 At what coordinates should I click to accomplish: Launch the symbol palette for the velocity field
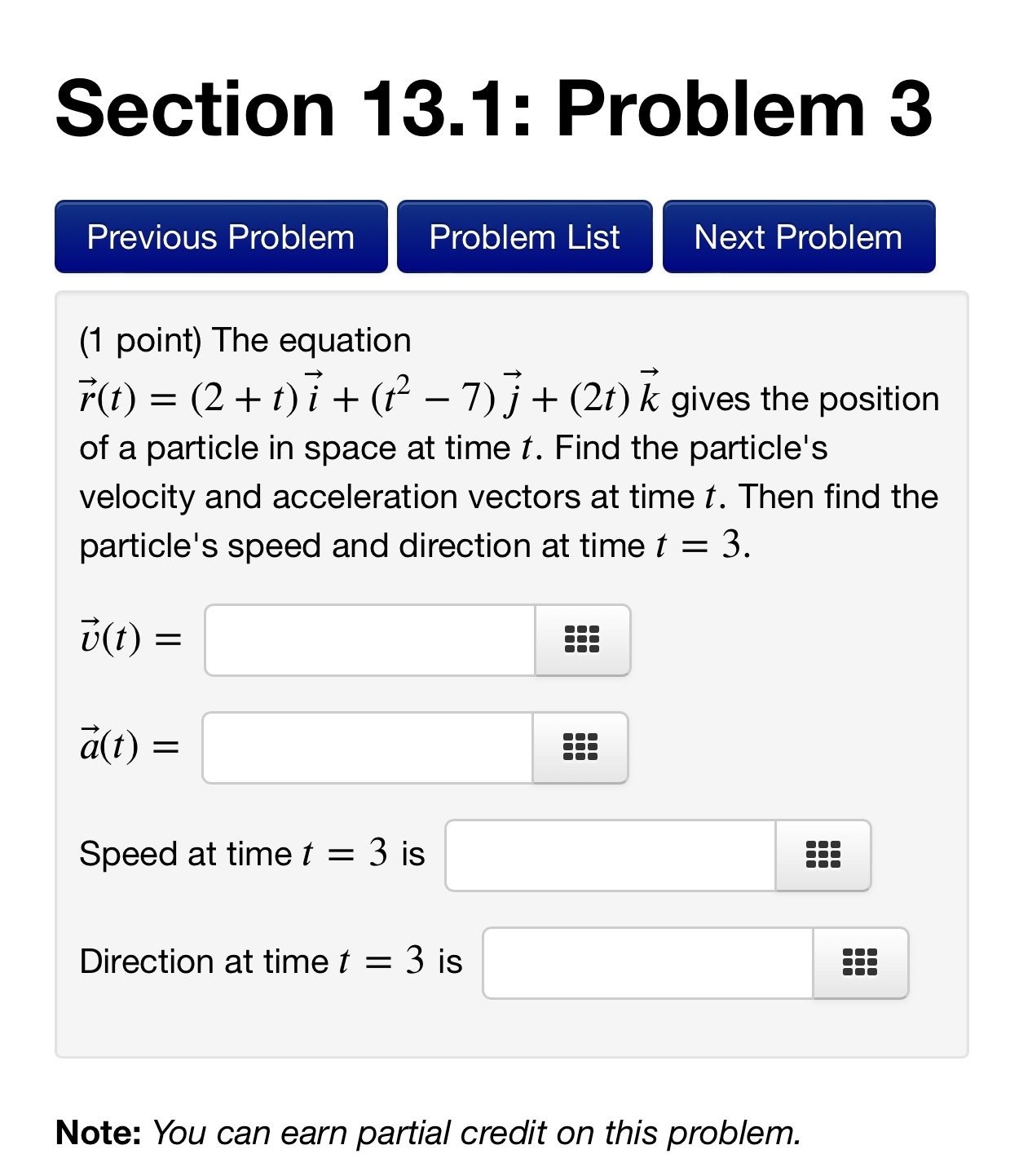[x=582, y=641]
